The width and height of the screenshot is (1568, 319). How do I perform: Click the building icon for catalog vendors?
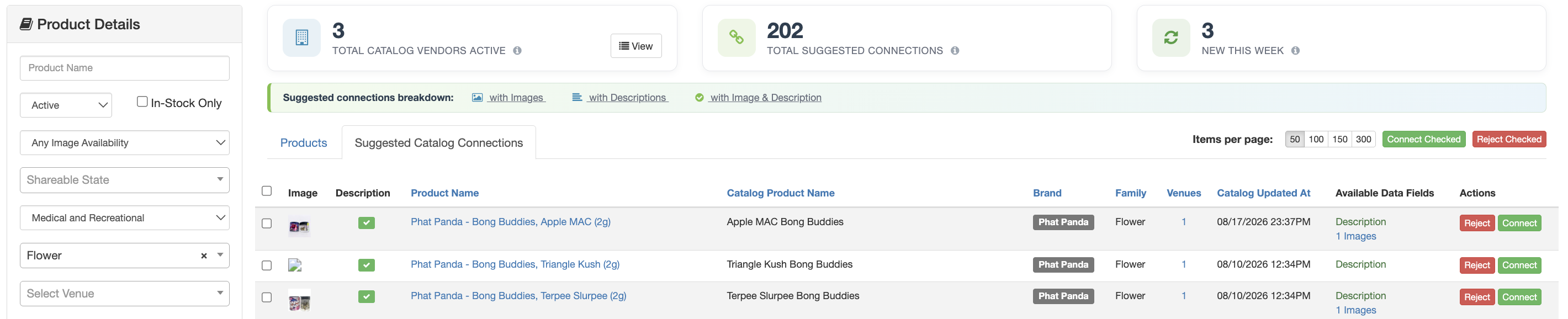301,38
